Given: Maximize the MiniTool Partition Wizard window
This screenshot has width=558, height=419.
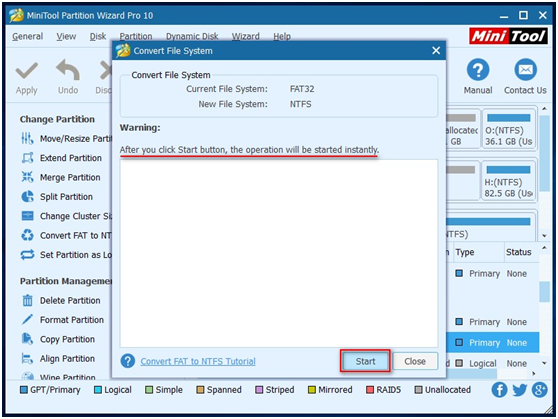Looking at the screenshot, I should pyautogui.click(x=523, y=15).
